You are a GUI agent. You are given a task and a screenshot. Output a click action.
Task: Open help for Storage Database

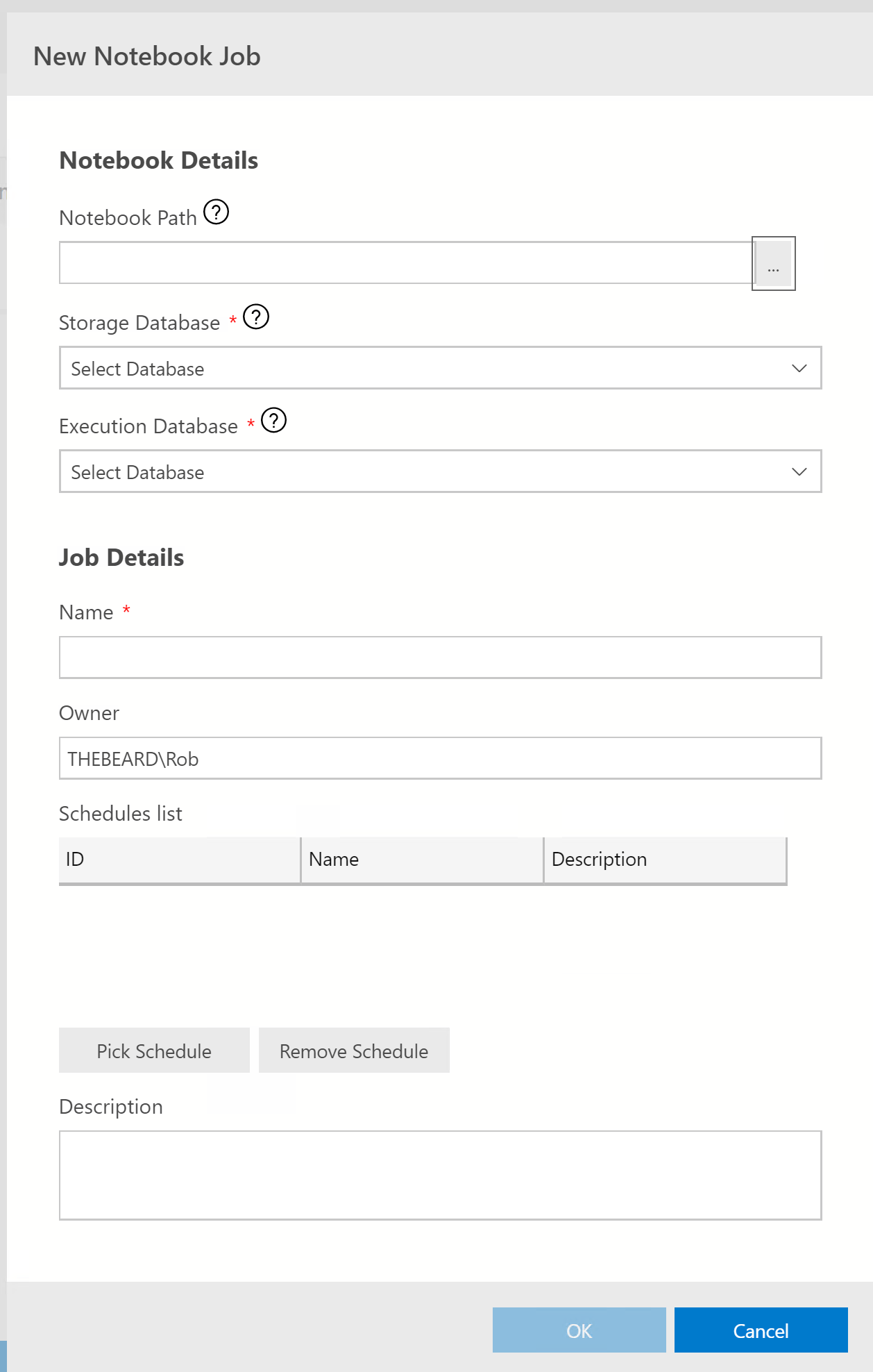click(256, 317)
